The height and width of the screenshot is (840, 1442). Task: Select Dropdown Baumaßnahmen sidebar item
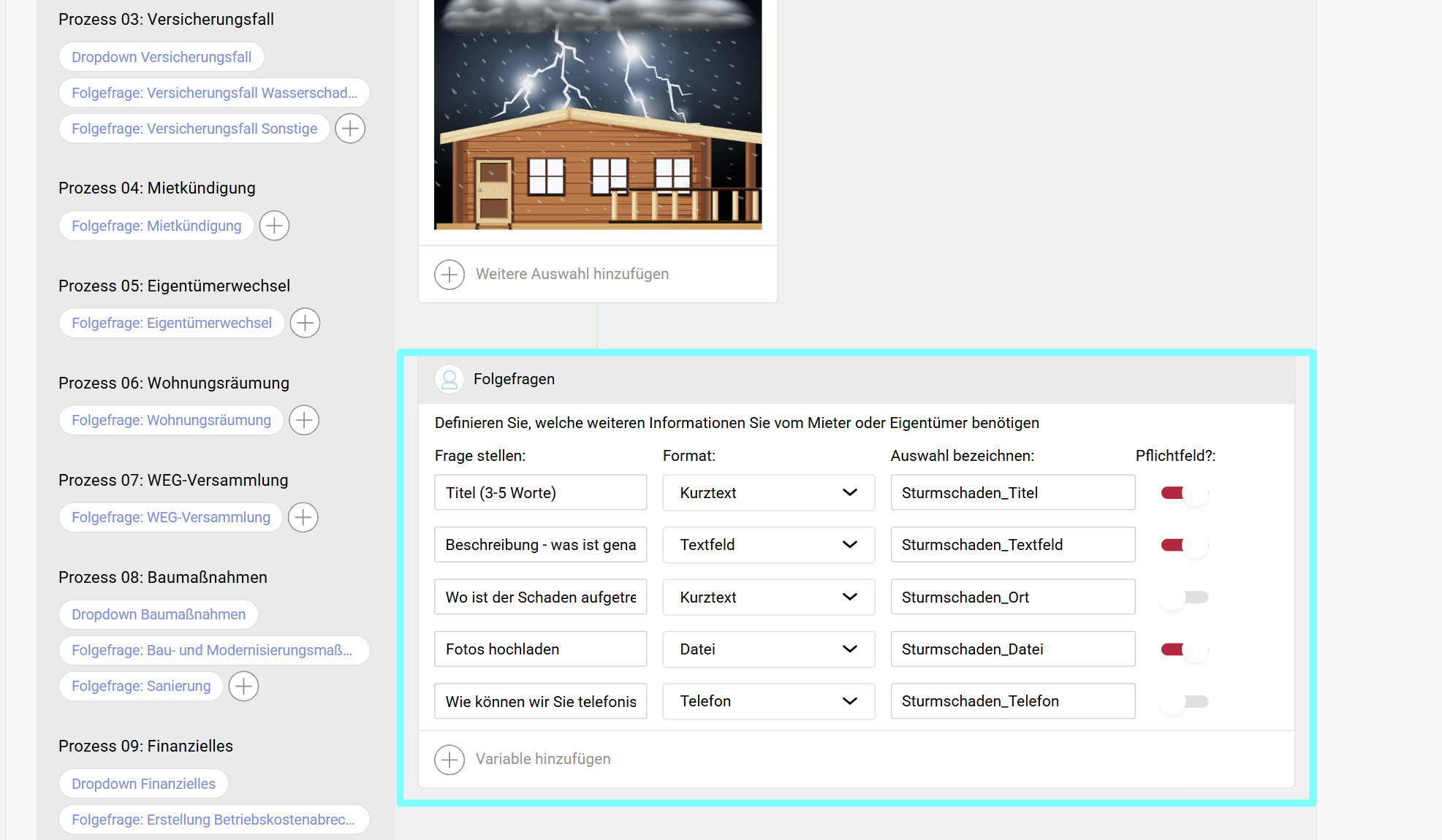pos(159,614)
